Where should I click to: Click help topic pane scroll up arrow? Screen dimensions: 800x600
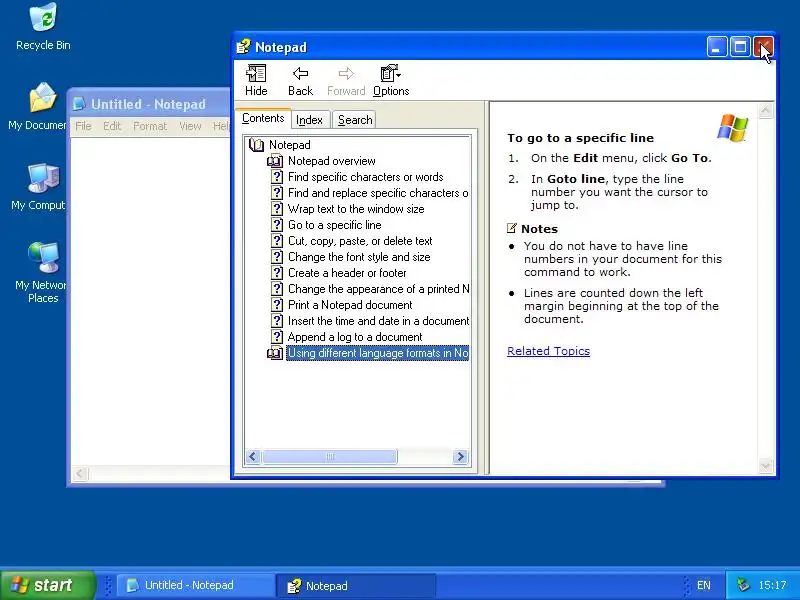click(x=766, y=110)
